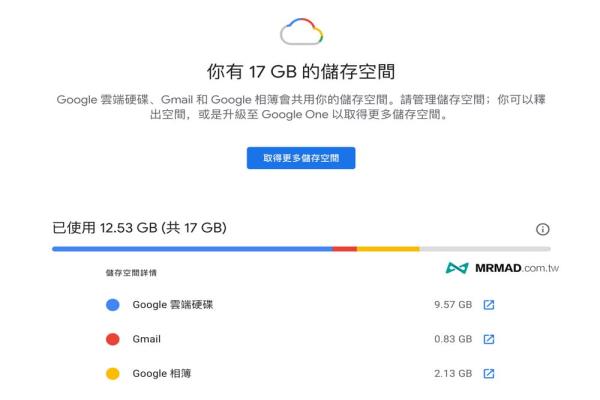Select the Gmail storage row label
Viewport: 600px width, 400px height.
147,339
